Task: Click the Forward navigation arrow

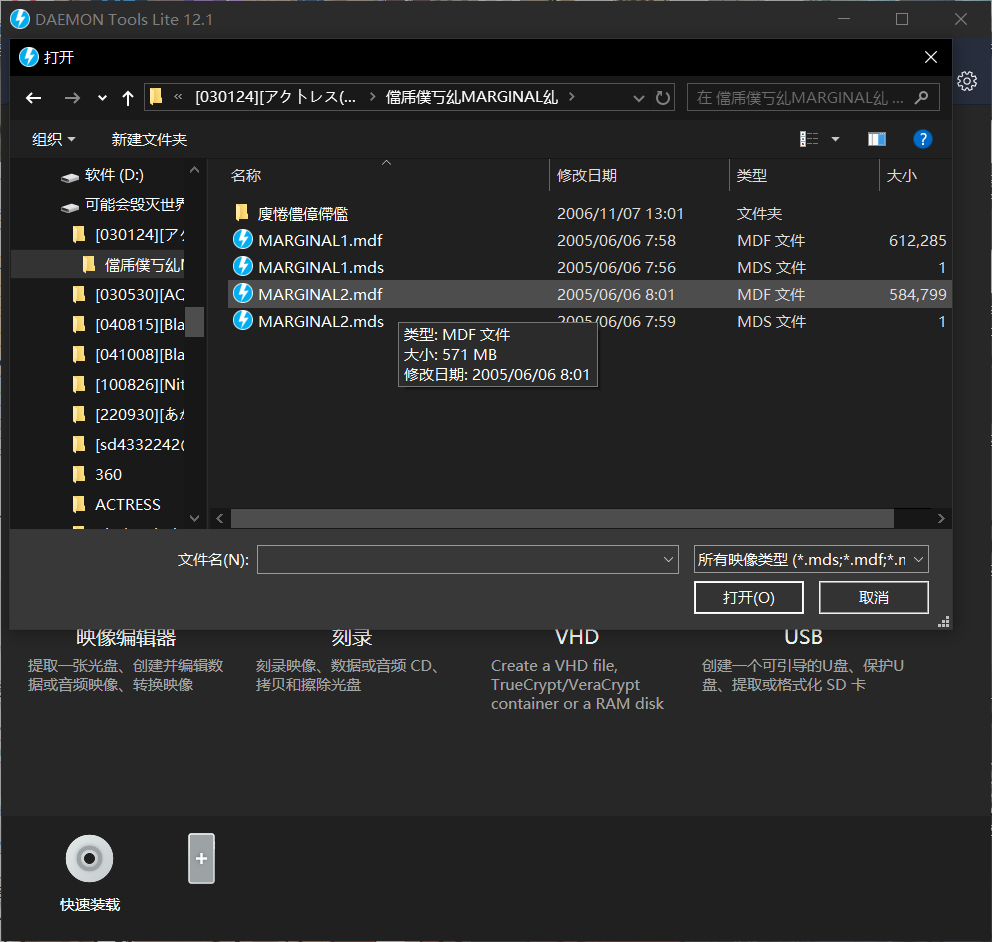Action: point(72,98)
